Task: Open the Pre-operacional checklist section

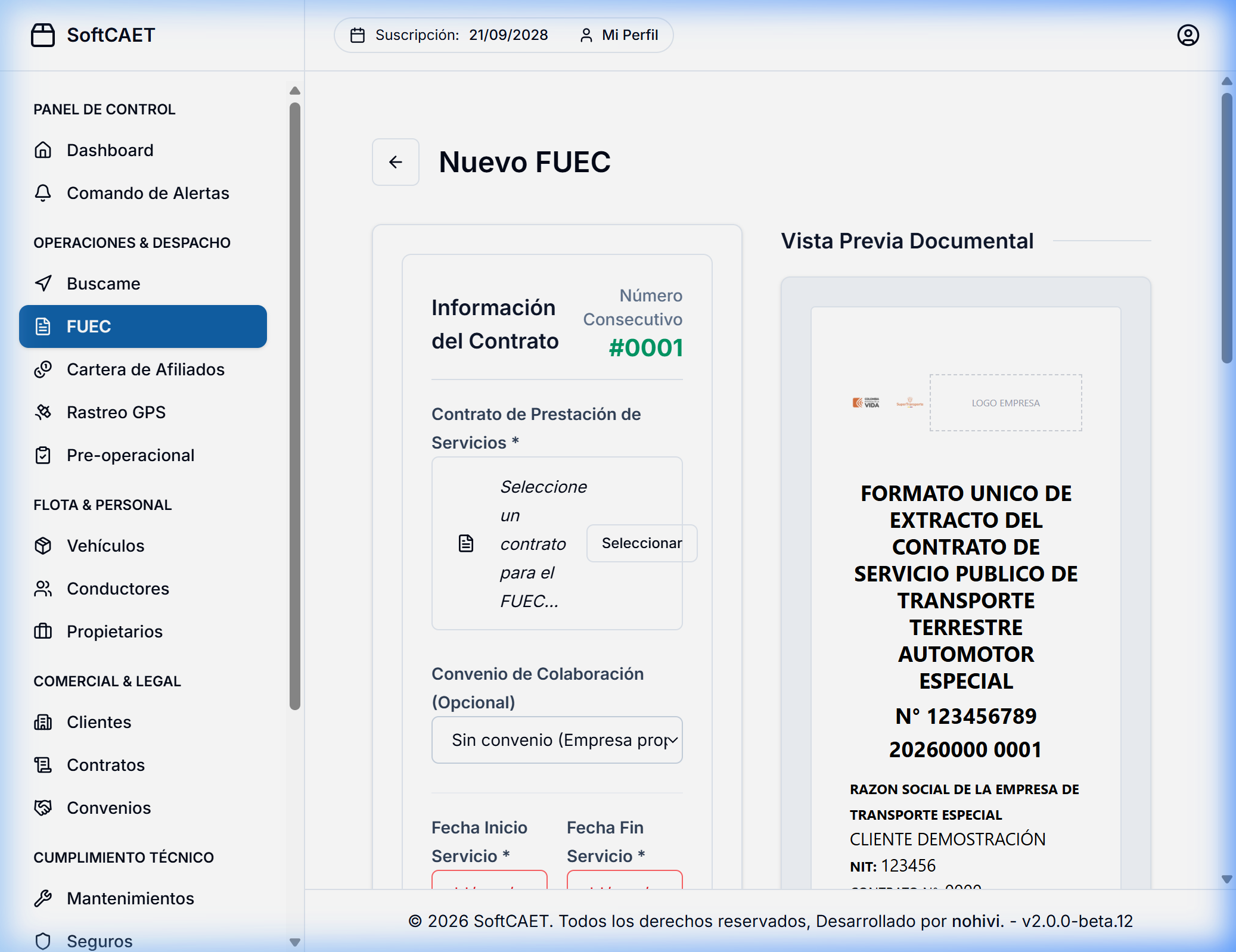Action: click(x=131, y=455)
